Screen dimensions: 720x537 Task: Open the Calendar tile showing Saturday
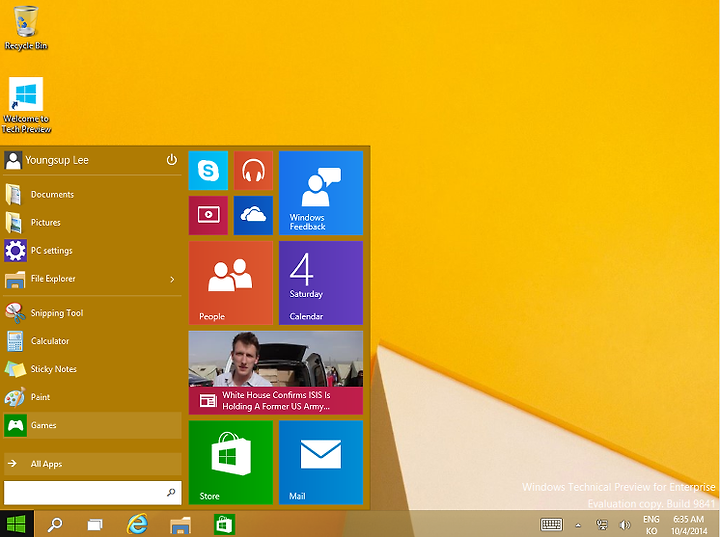click(321, 283)
